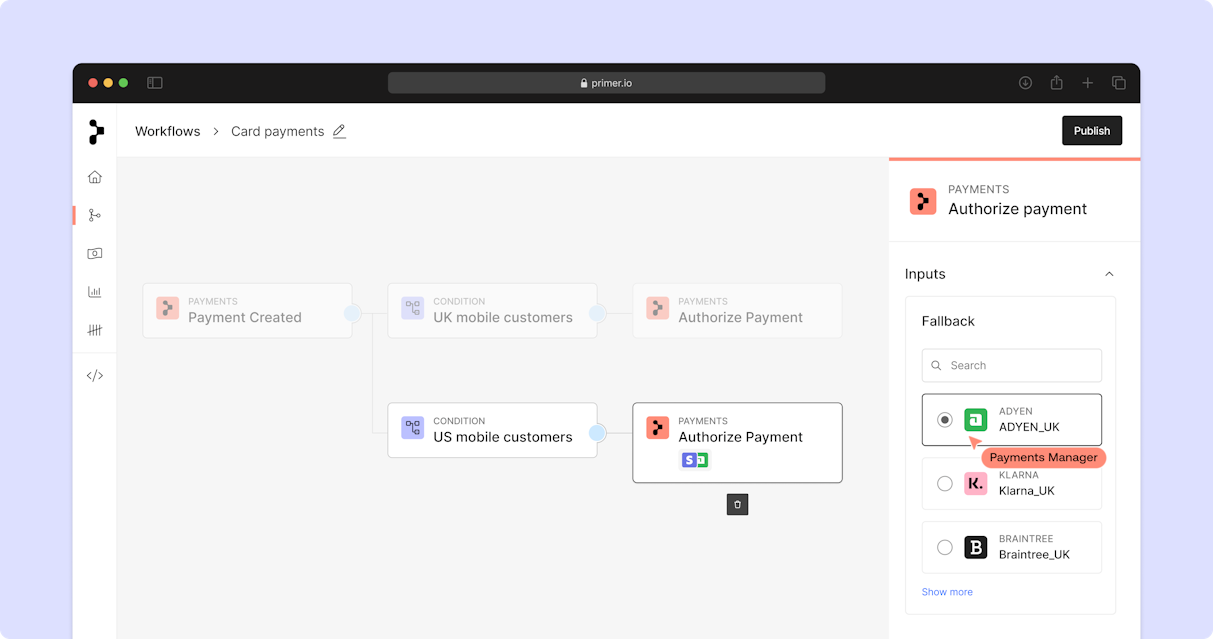Open a new tab with the plus icon
Image resolution: width=1213 pixels, height=639 pixels.
pos(1088,83)
